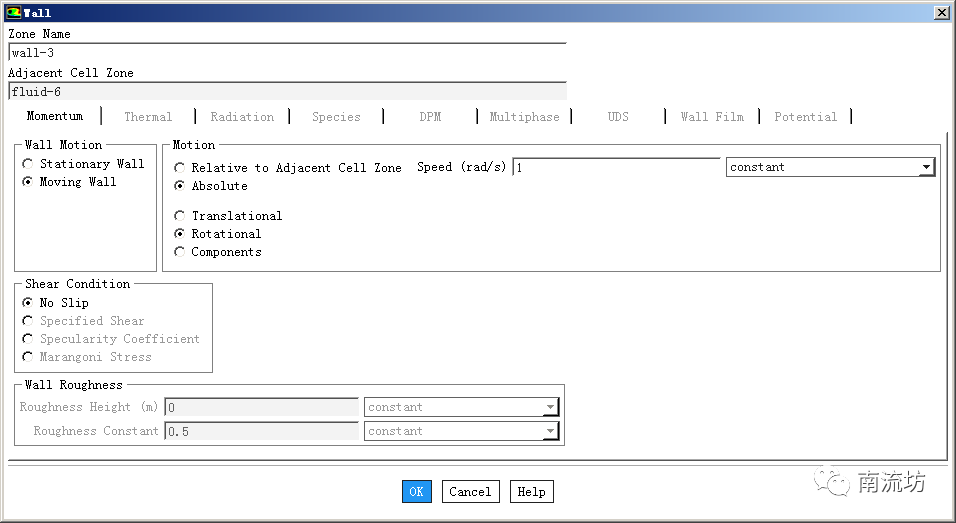Switch to the Thermal tab
956x523 pixels.
pos(148,116)
